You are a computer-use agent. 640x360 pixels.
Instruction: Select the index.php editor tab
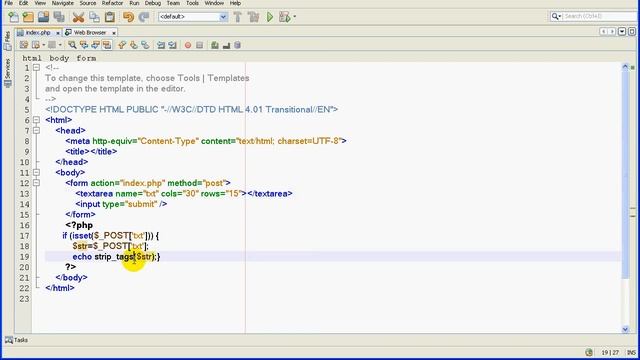[38, 32]
